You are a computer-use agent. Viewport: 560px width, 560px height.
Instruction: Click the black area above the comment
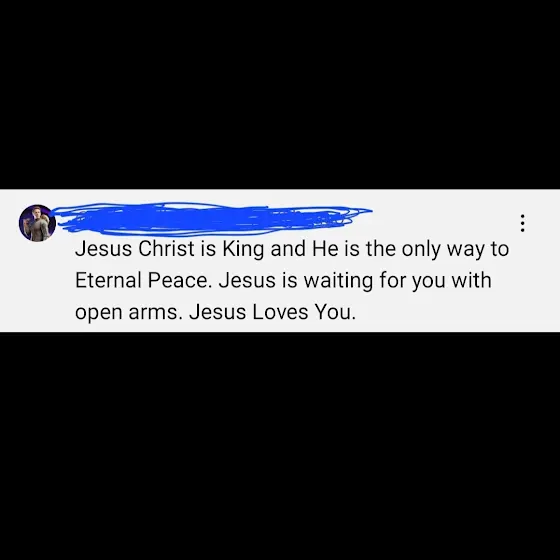tap(280, 94)
